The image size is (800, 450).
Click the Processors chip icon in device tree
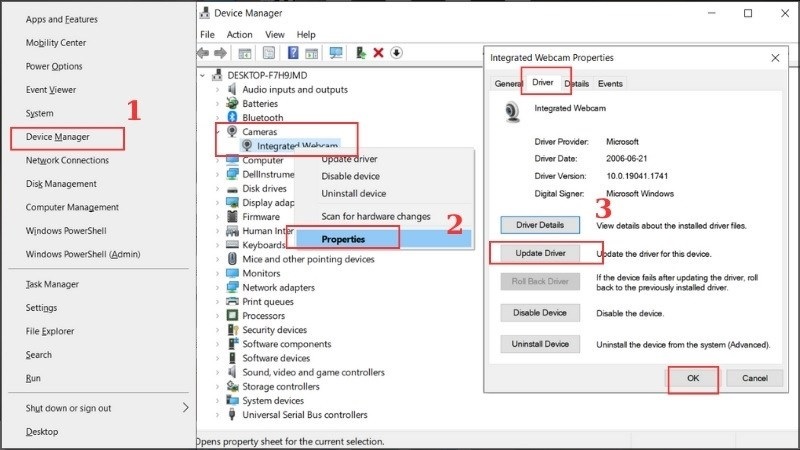[232, 316]
